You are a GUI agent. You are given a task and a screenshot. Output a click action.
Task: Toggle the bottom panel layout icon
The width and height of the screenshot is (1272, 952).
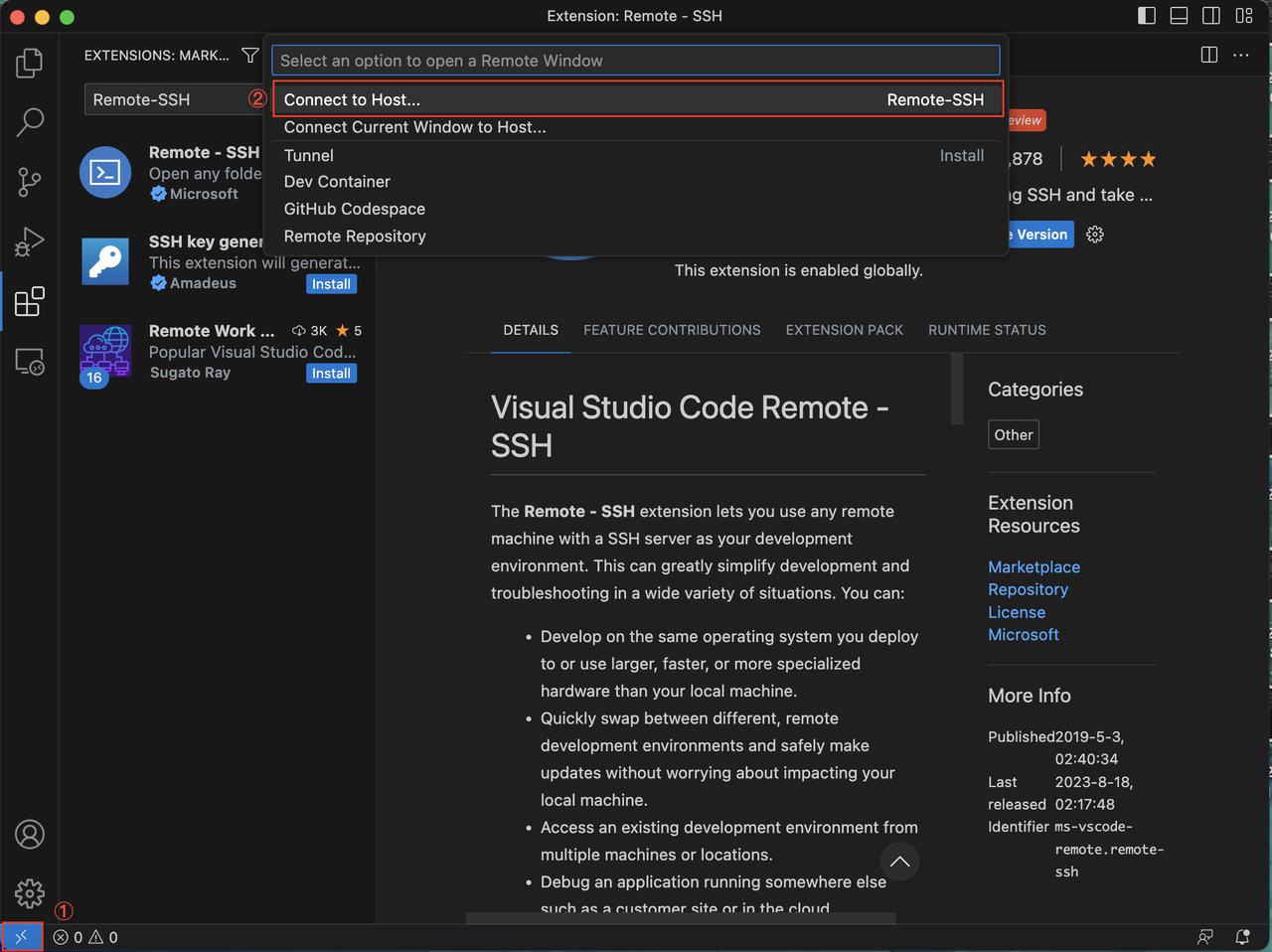1179,16
